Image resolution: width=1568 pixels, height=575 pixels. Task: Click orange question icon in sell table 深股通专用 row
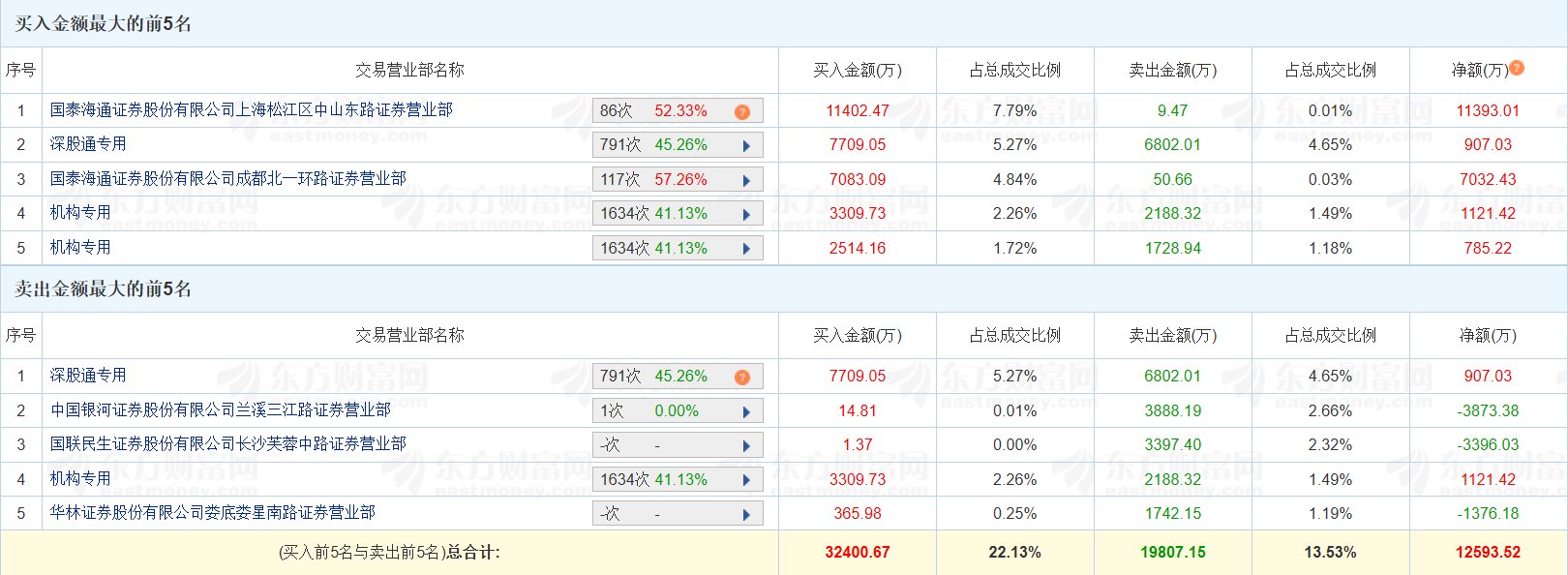pyautogui.click(x=742, y=378)
